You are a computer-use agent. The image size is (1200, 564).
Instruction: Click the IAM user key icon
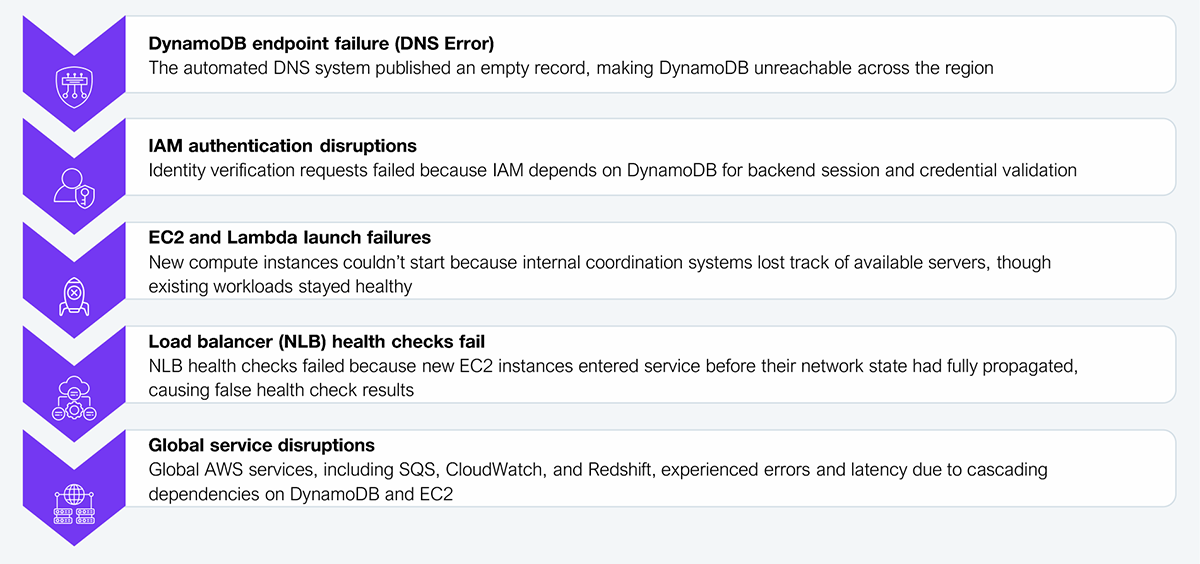tap(74, 188)
